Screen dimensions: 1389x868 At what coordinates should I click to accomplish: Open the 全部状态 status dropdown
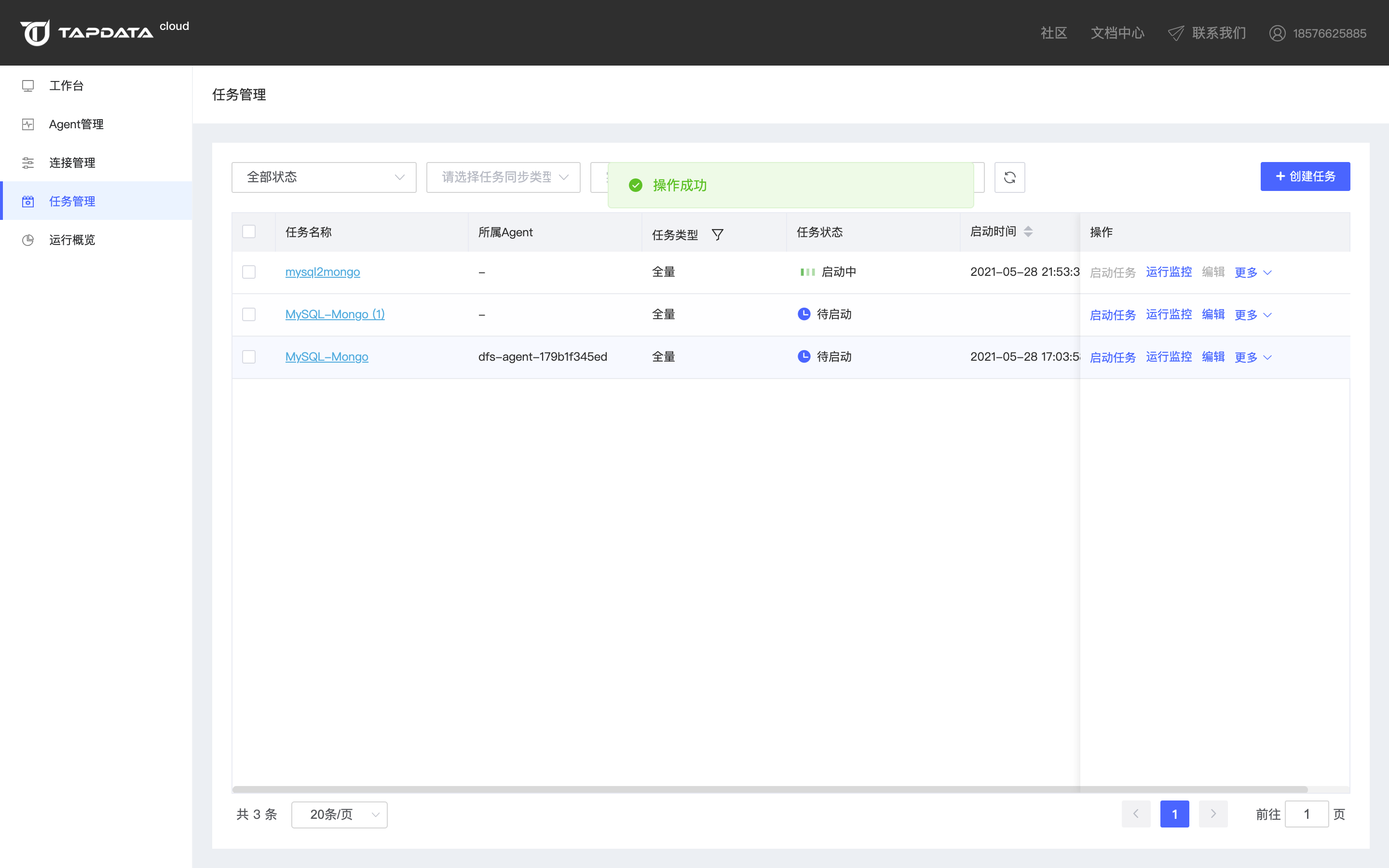324,177
